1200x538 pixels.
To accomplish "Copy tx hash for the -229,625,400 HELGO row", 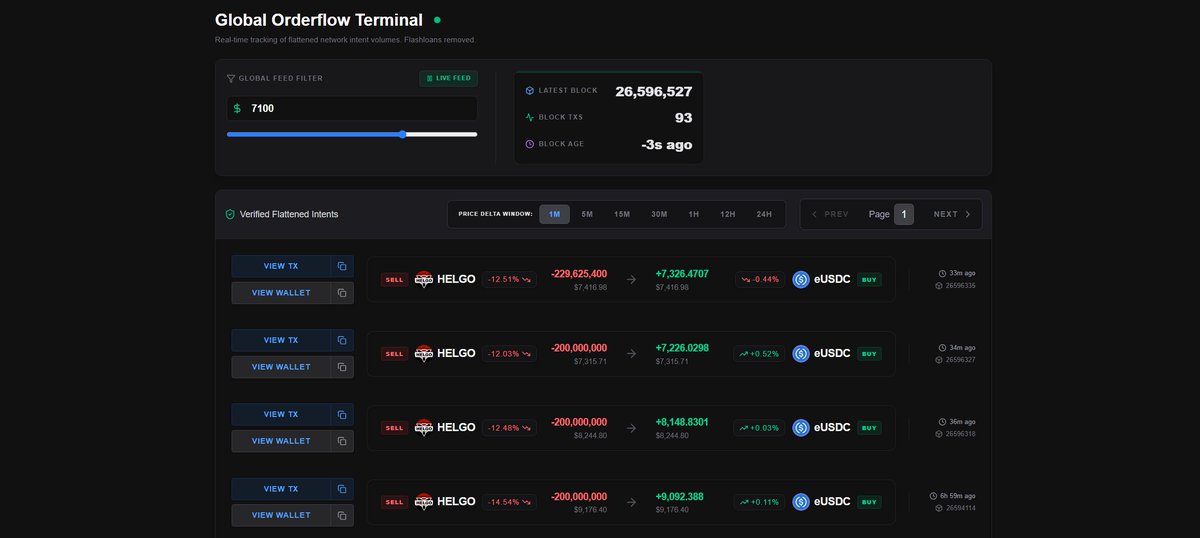I will click(x=342, y=266).
